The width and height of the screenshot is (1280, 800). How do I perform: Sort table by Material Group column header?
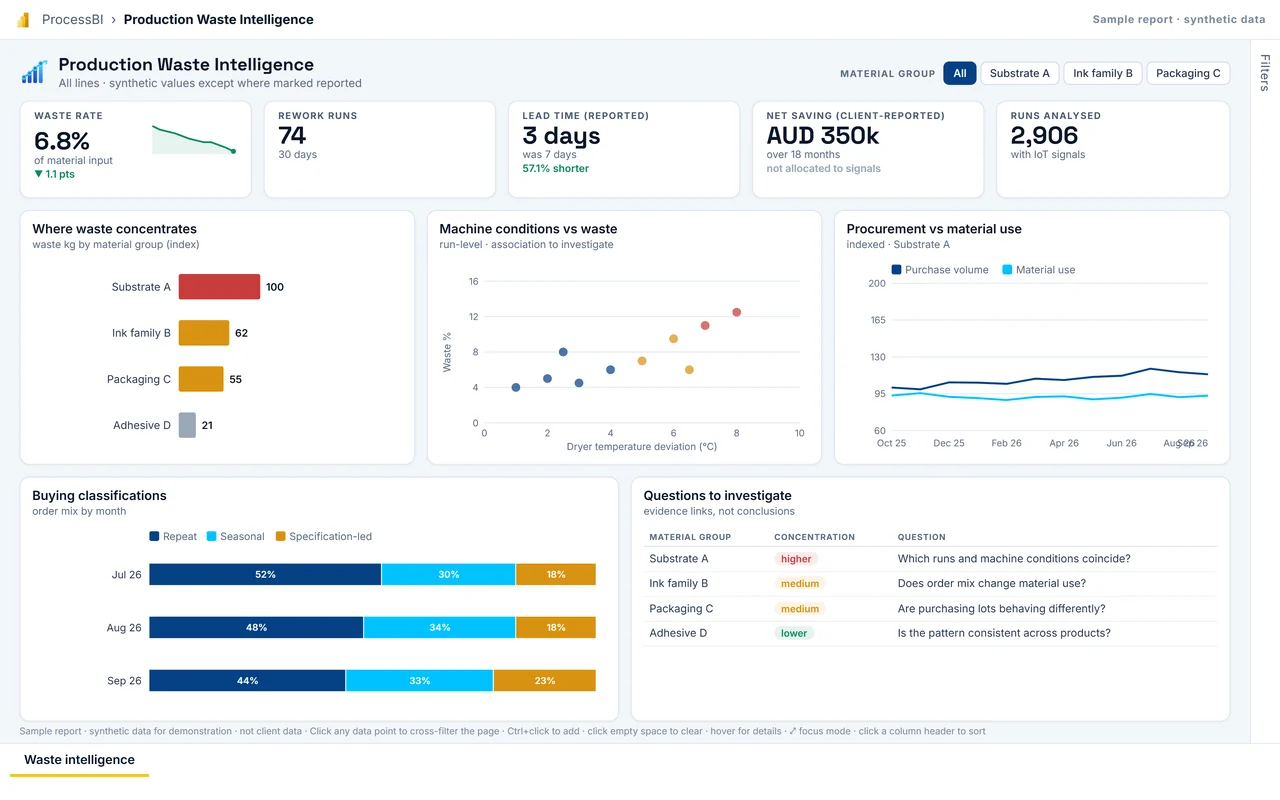pos(690,537)
